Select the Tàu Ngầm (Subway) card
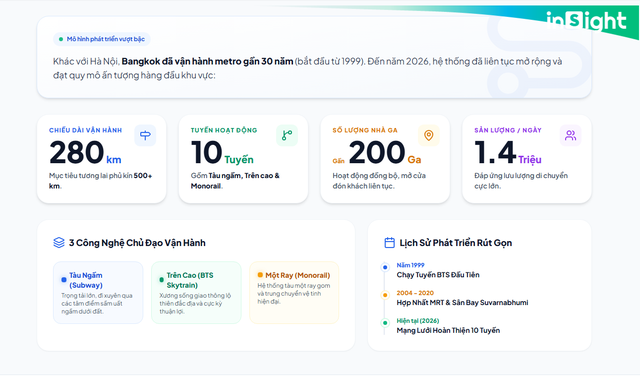640x376 pixels. [x=98, y=293]
